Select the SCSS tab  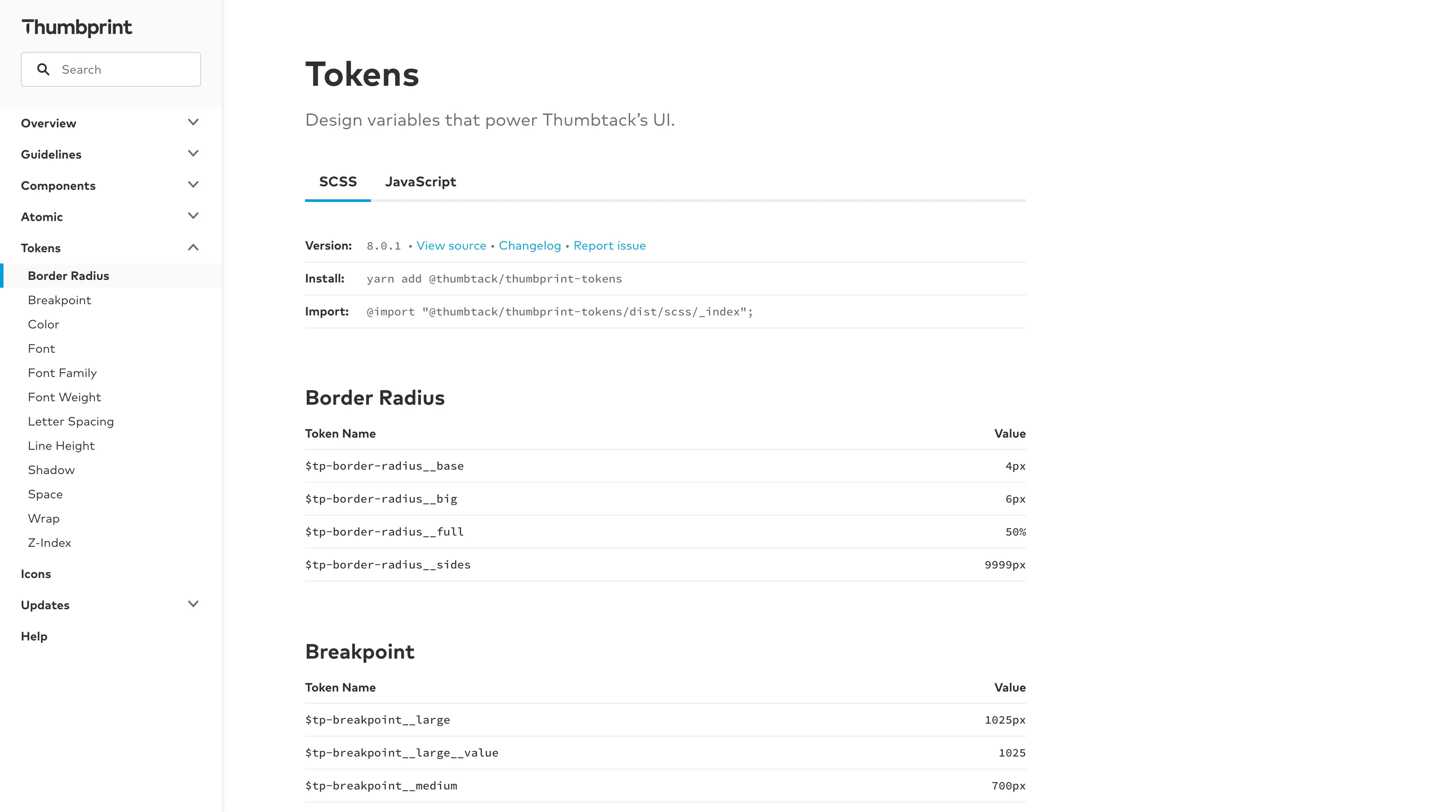[338, 181]
